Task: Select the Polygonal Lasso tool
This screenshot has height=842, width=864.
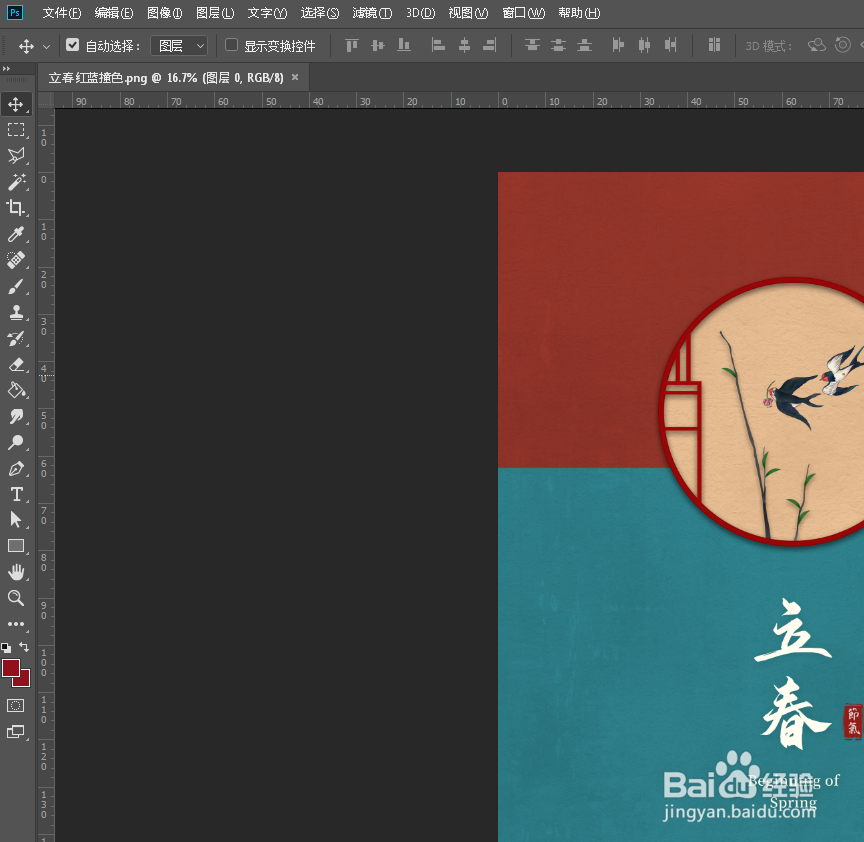Action: click(x=16, y=156)
